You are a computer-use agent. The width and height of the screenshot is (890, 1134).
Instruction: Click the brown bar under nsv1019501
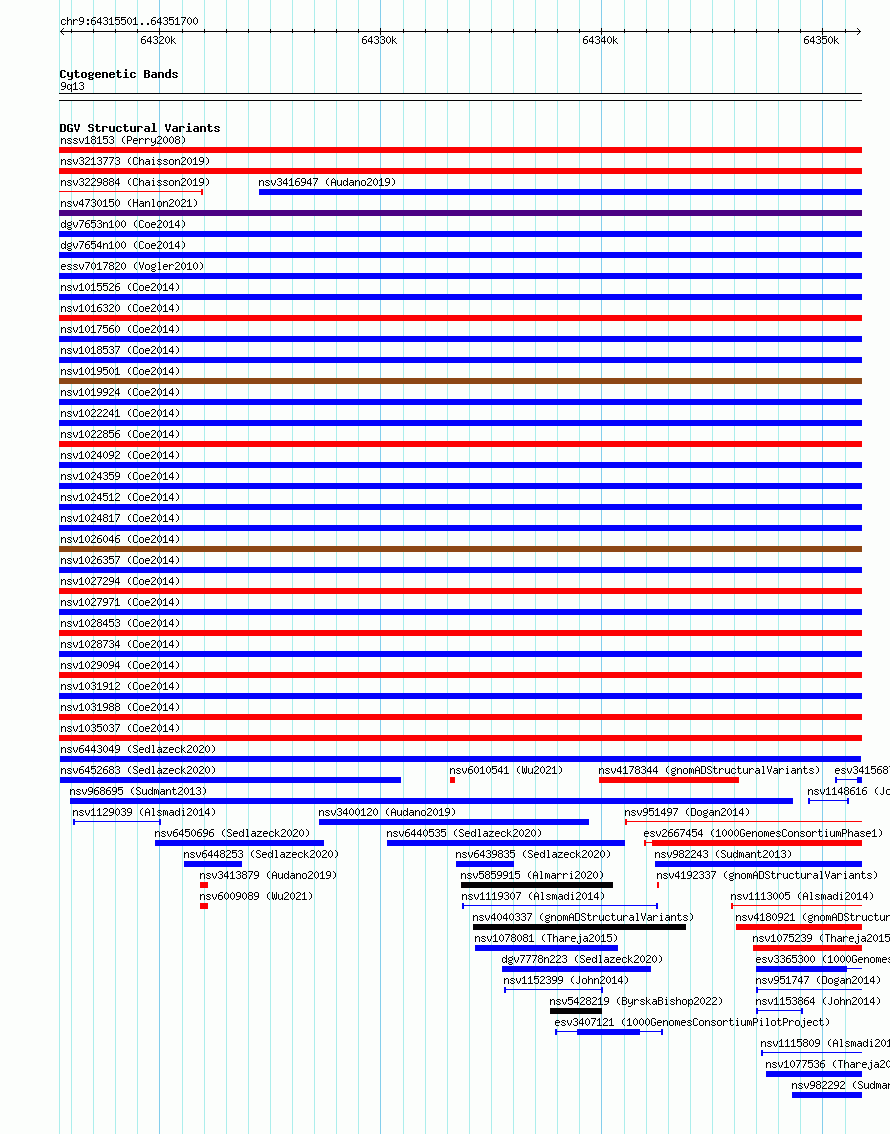(x=461, y=381)
